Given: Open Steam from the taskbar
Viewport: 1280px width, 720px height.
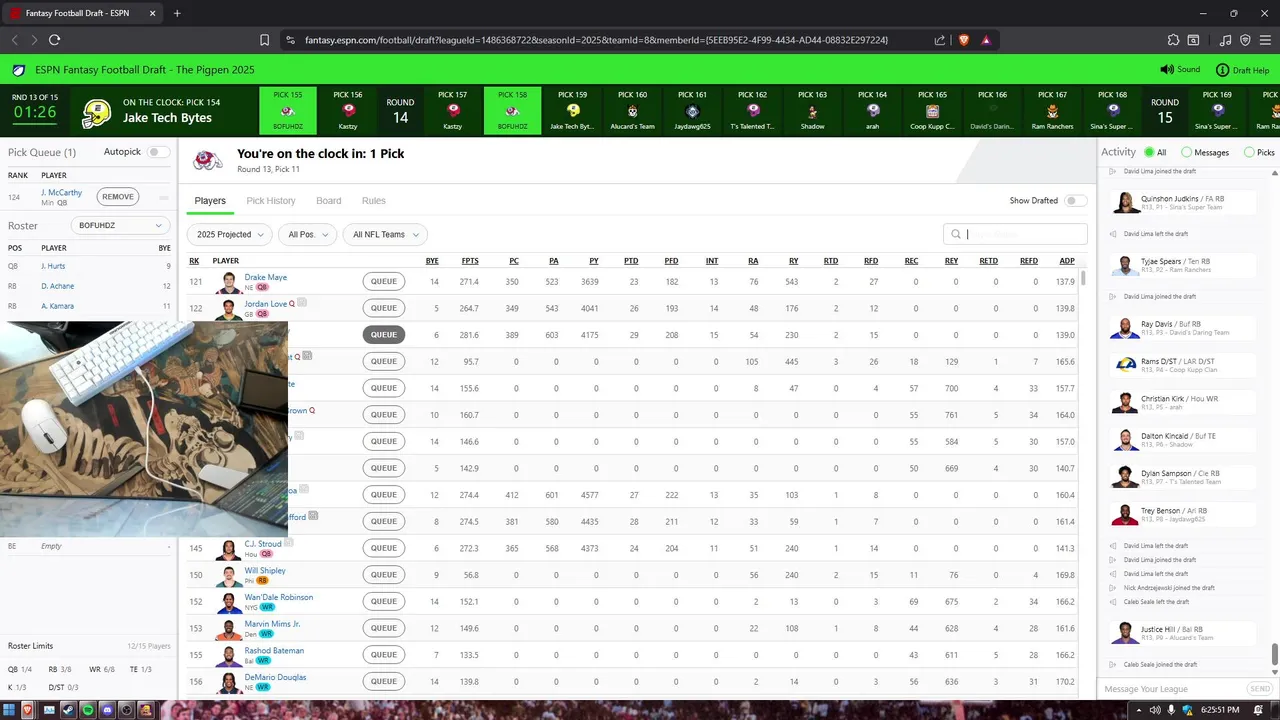Looking at the screenshot, I should [68, 710].
